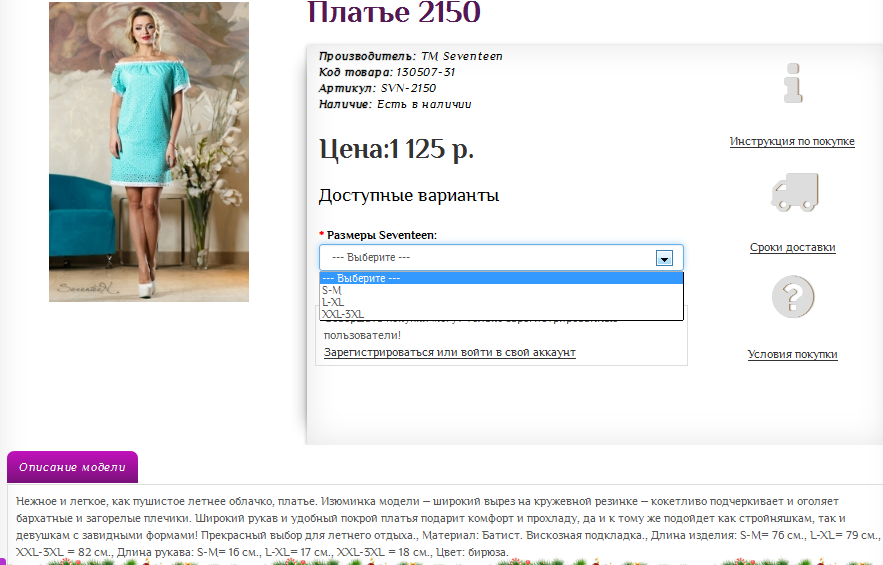Screen dimensions: 883x565
Task: Click the price text Цена:1 125 р.
Action: pos(396,149)
